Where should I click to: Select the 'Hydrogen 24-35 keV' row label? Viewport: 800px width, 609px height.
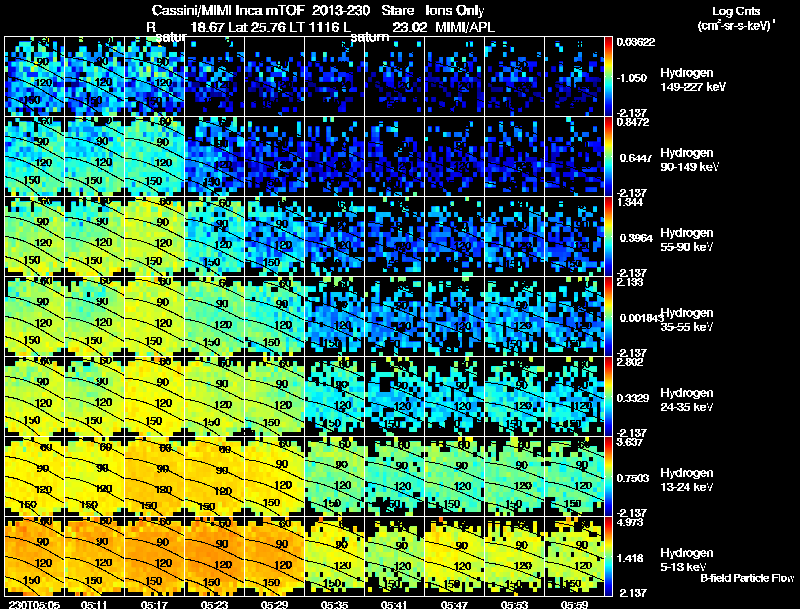click(687, 400)
